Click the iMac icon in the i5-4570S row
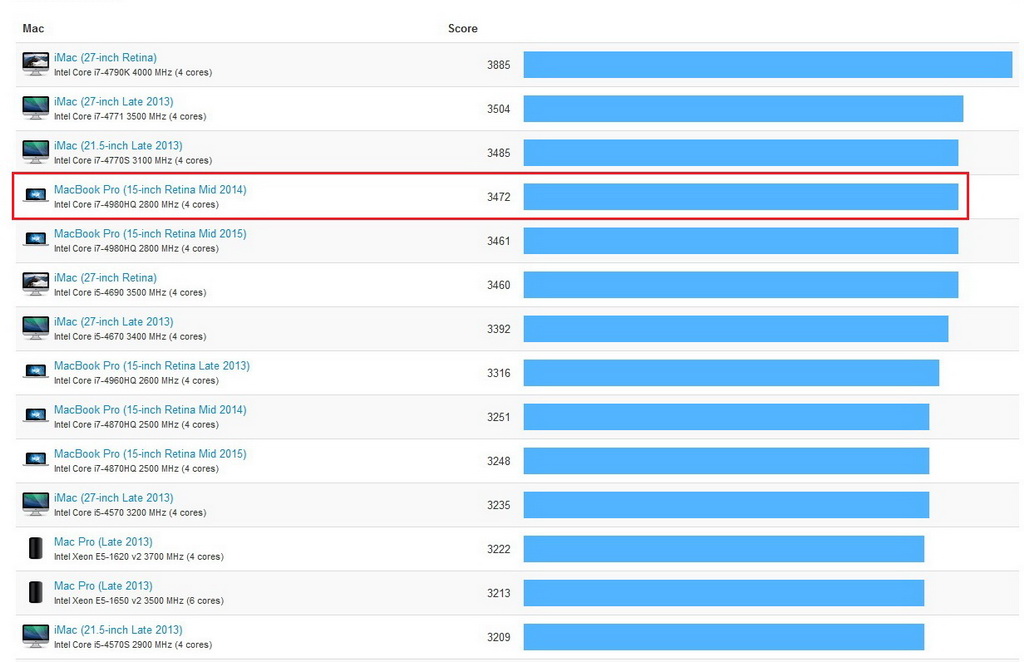 click(x=35, y=637)
